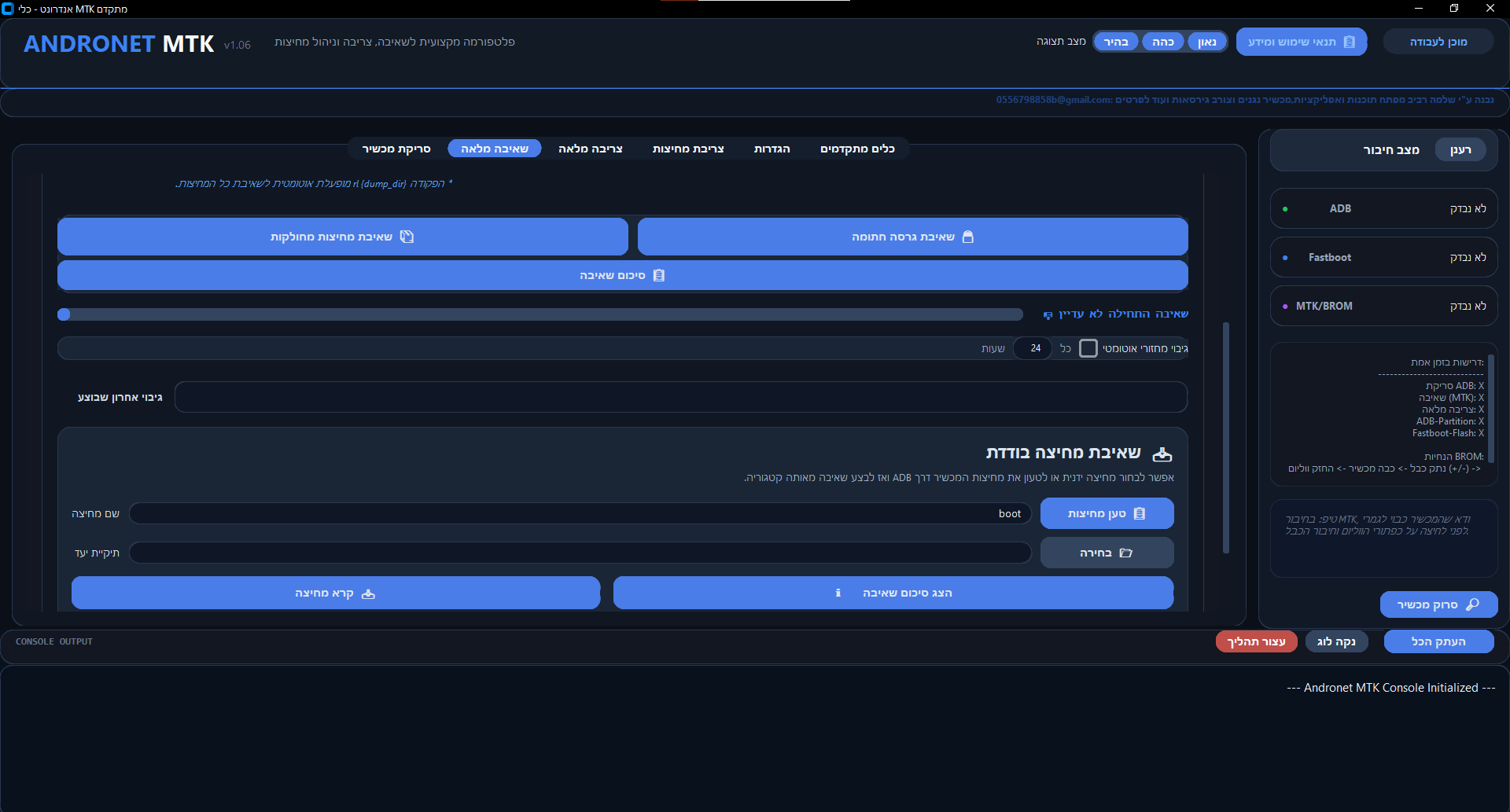The image size is (1510, 812).
Task: Click the dump progress bar handle
Action: [64, 314]
